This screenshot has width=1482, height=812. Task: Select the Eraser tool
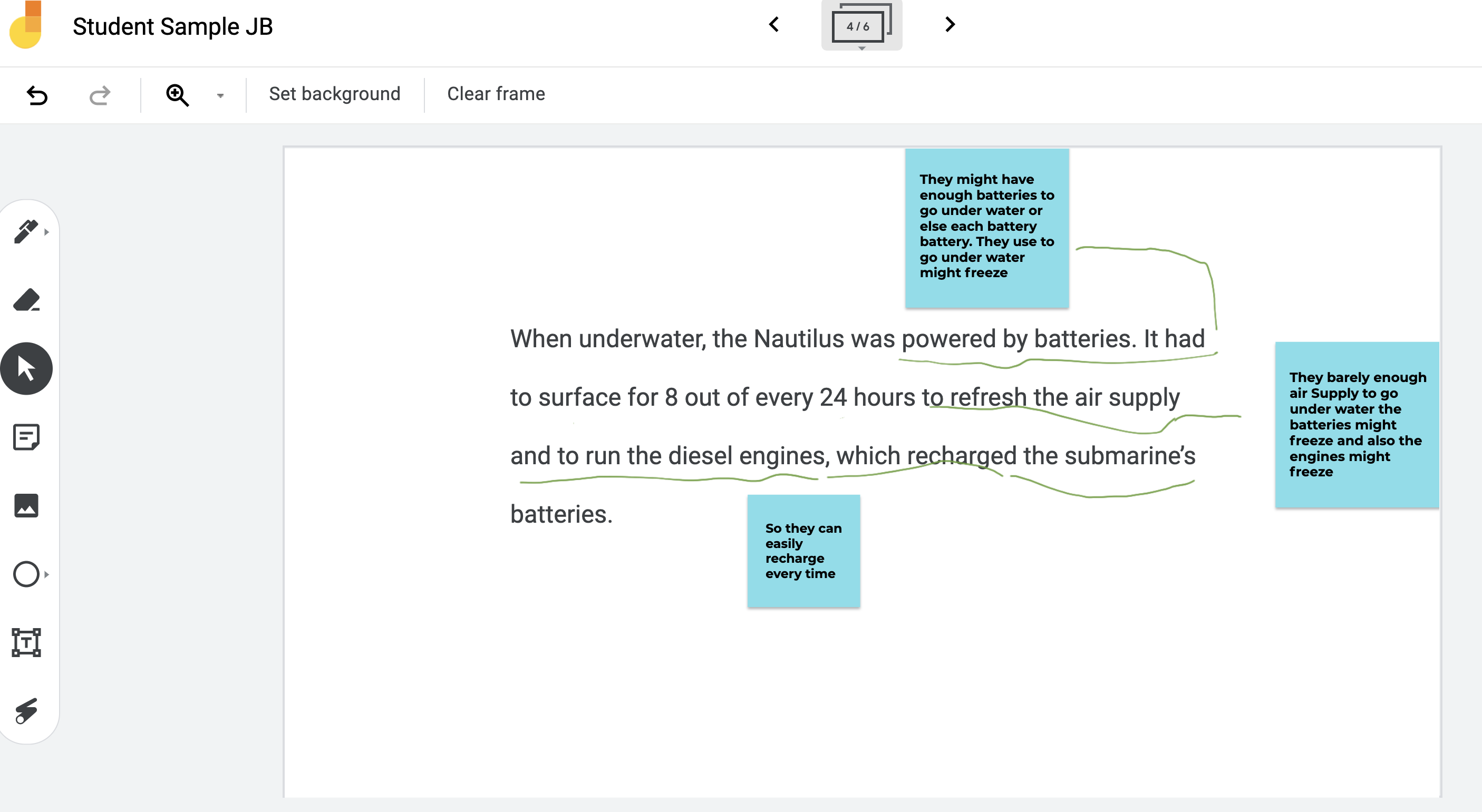pos(26,300)
